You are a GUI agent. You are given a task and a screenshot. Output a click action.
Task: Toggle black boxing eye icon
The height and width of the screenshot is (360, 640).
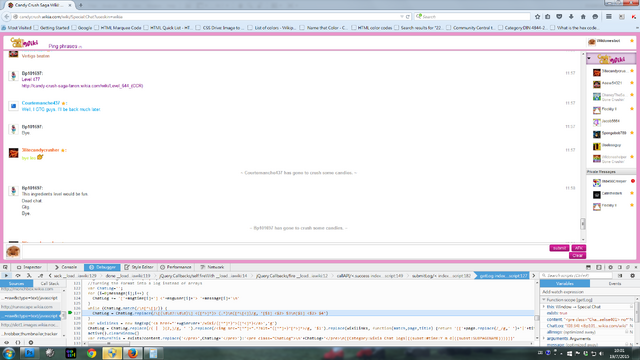click(6, 343)
